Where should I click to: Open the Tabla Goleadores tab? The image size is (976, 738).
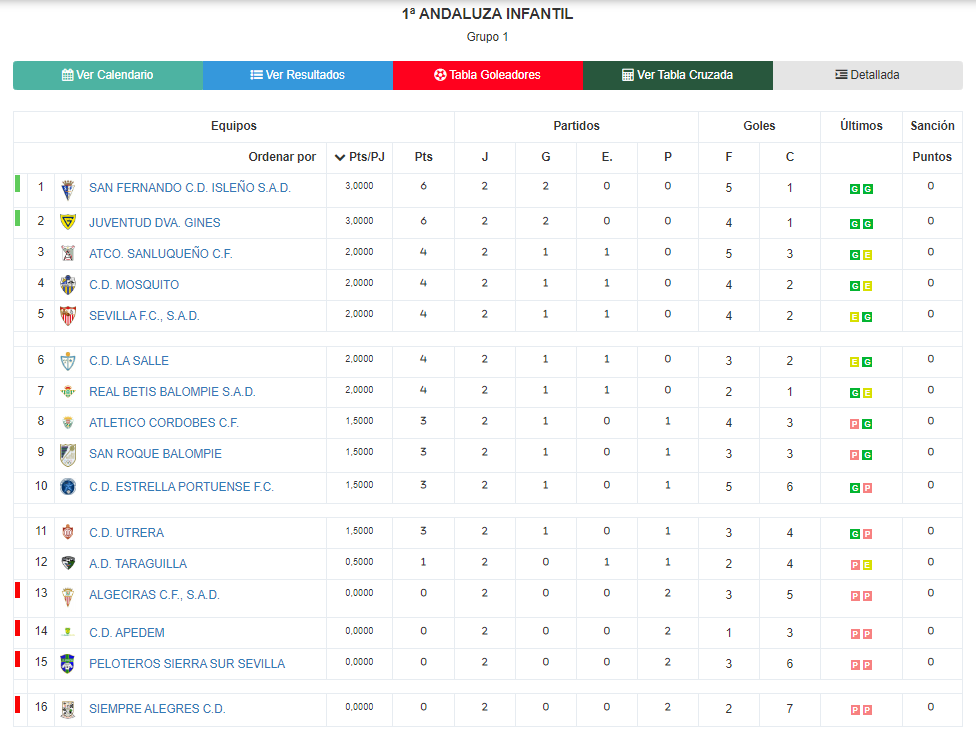487,75
